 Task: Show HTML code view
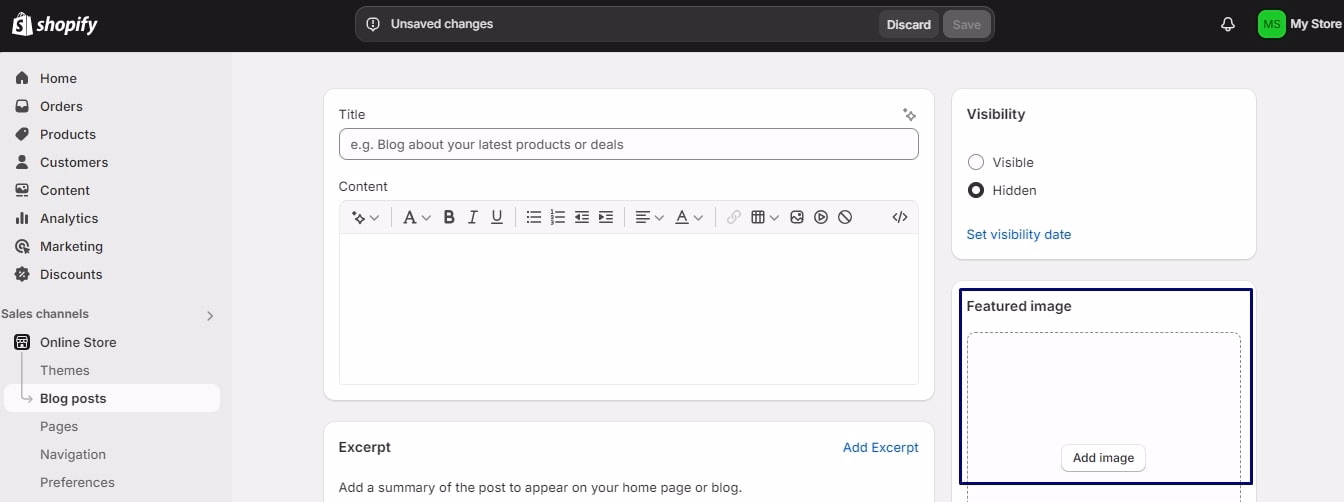coord(900,217)
